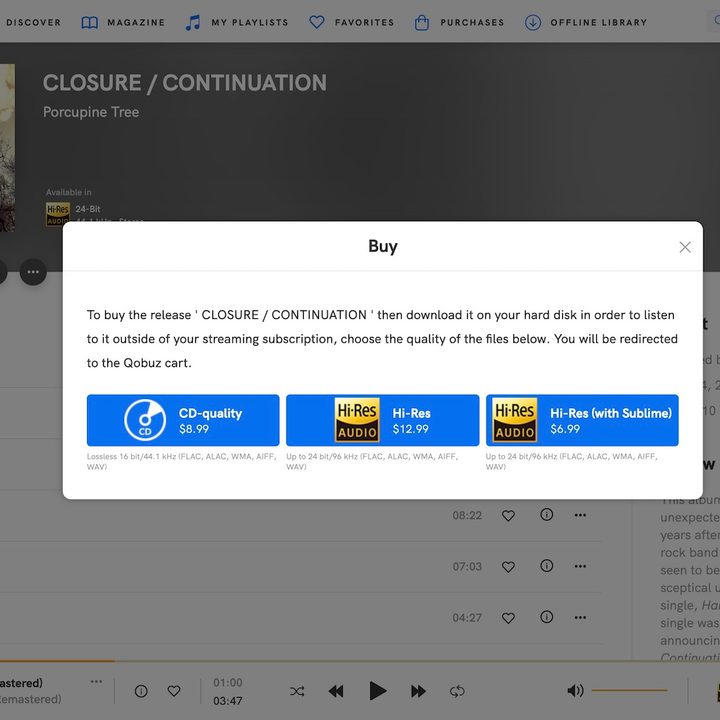Open the Discover section
This screenshot has height=720, width=720.
point(32,22)
